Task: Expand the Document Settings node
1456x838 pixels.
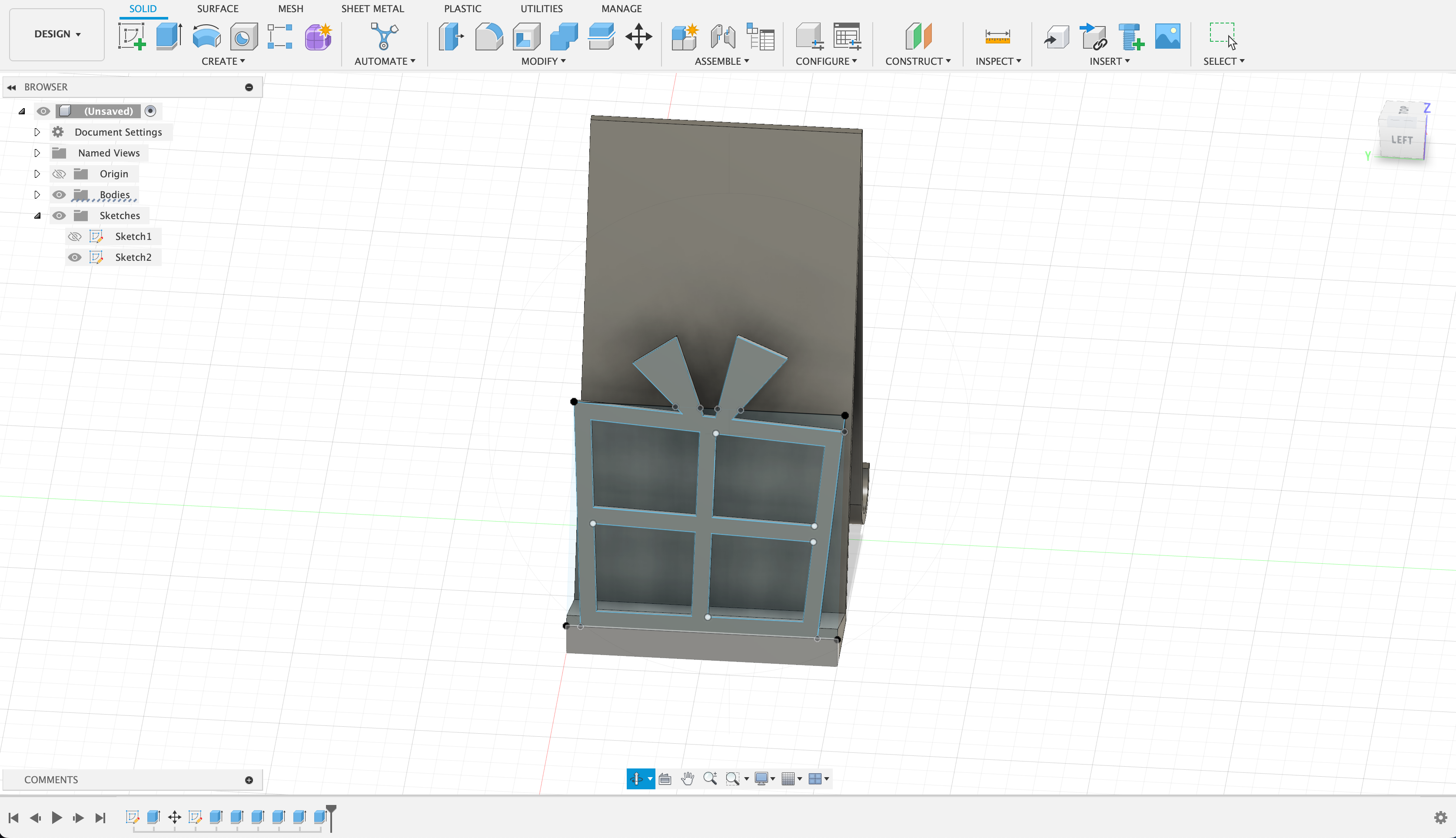Action: pyautogui.click(x=37, y=133)
